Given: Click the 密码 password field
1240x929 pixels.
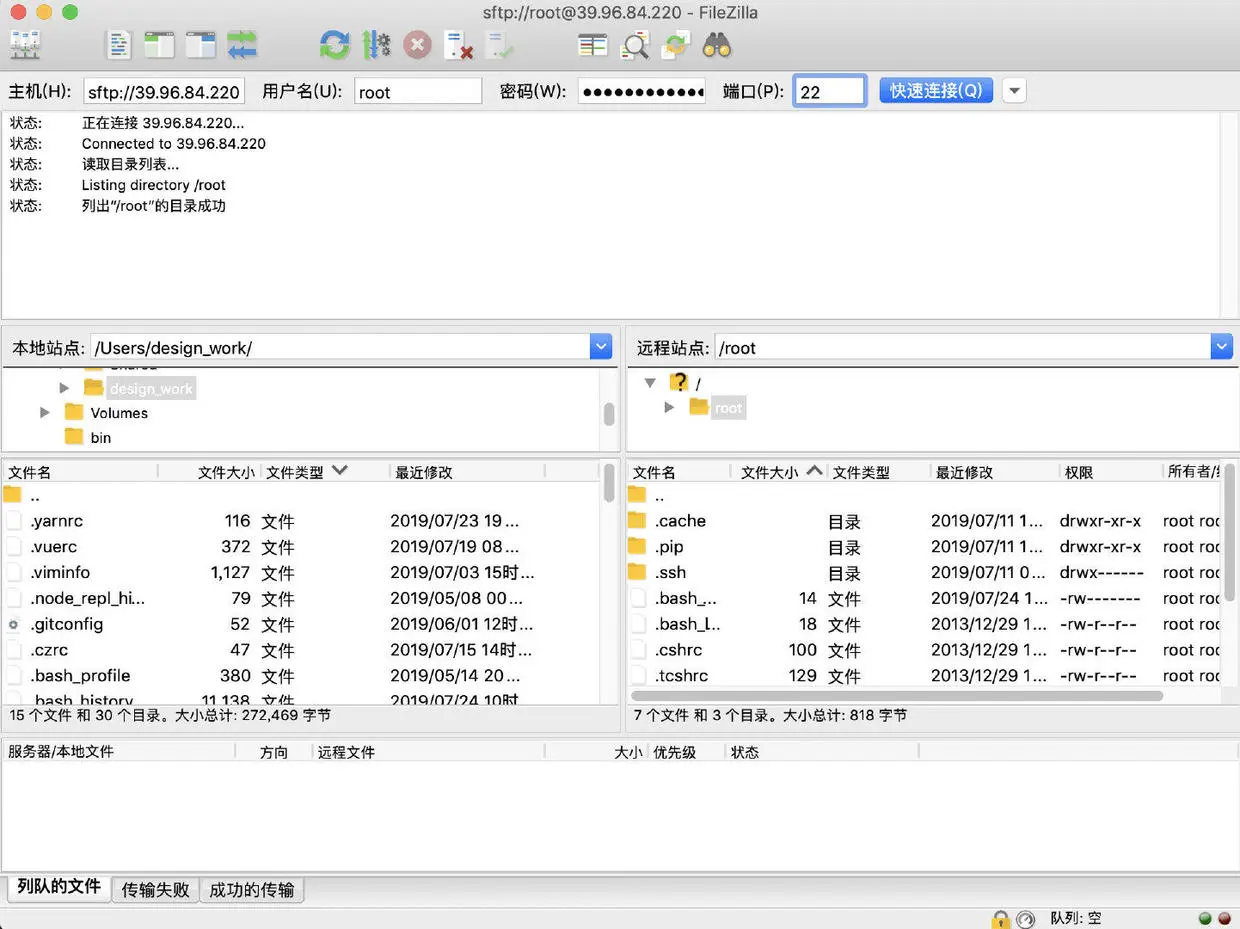Looking at the screenshot, I should coord(642,92).
